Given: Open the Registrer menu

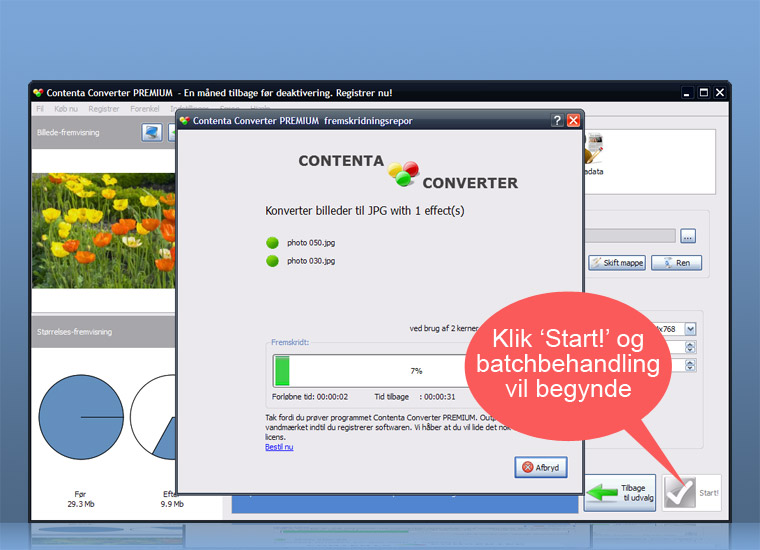Looking at the screenshot, I should 104,109.
